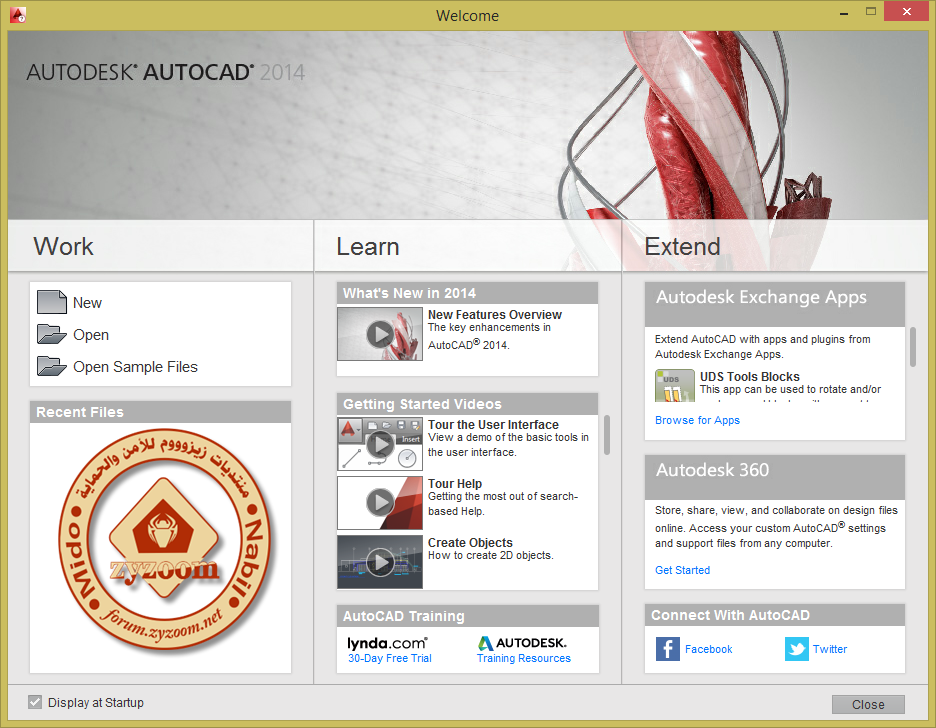Click the Facebook text link

coord(709,649)
